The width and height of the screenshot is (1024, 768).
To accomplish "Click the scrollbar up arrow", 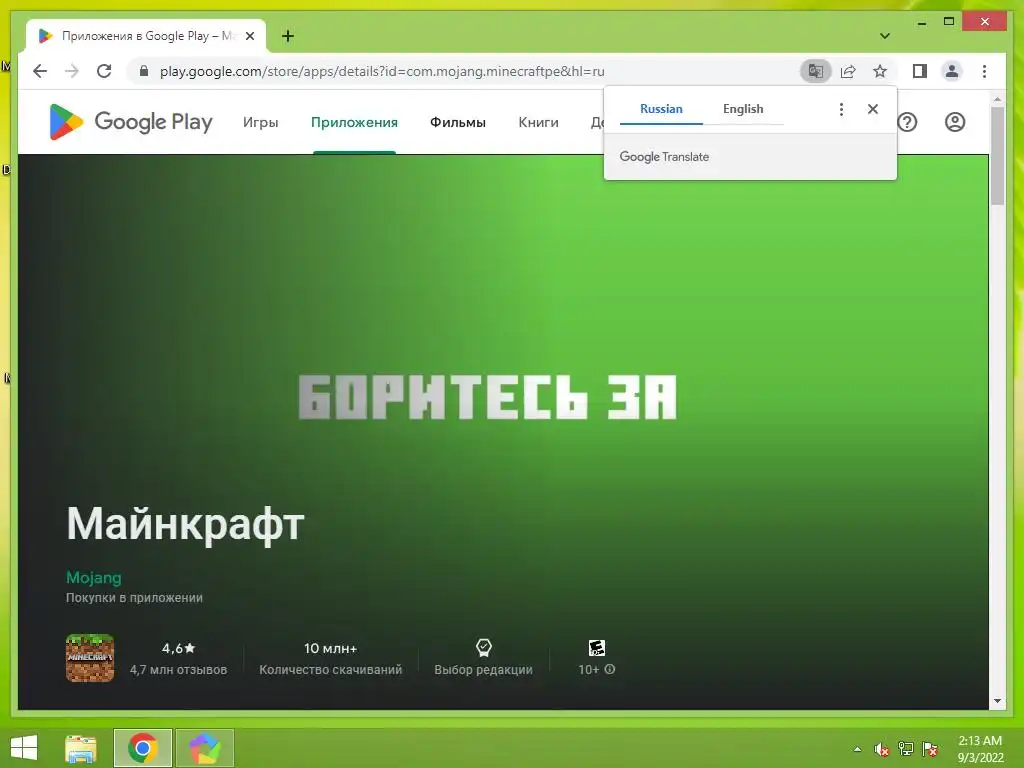I will click(x=997, y=99).
